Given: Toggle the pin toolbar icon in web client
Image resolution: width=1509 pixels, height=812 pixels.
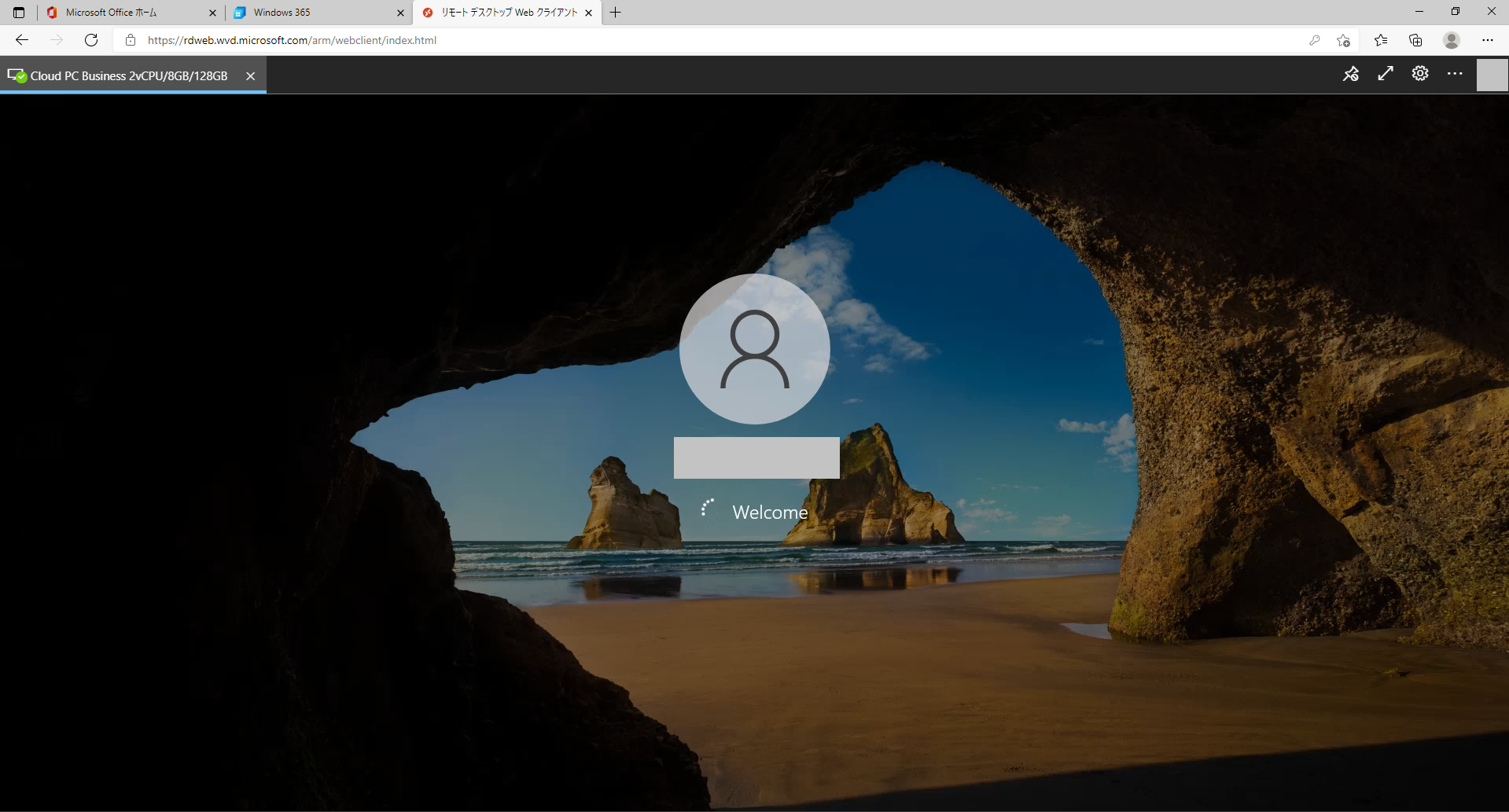Looking at the screenshot, I should pos(1351,74).
